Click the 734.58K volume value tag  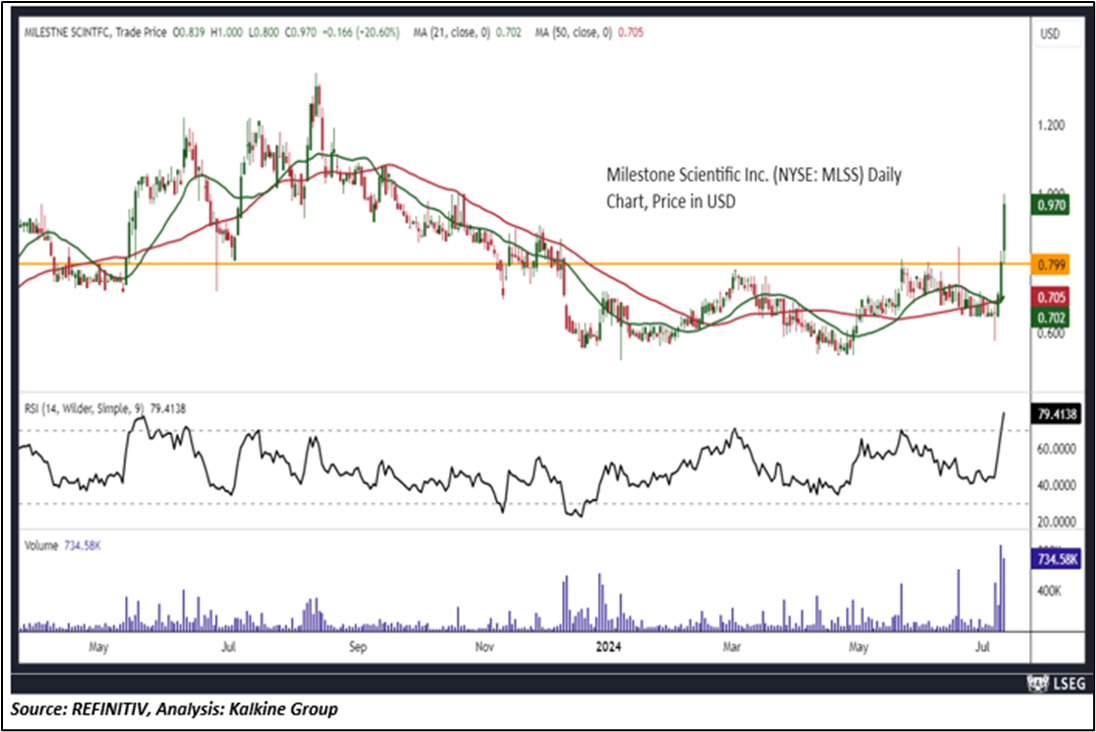(1055, 559)
